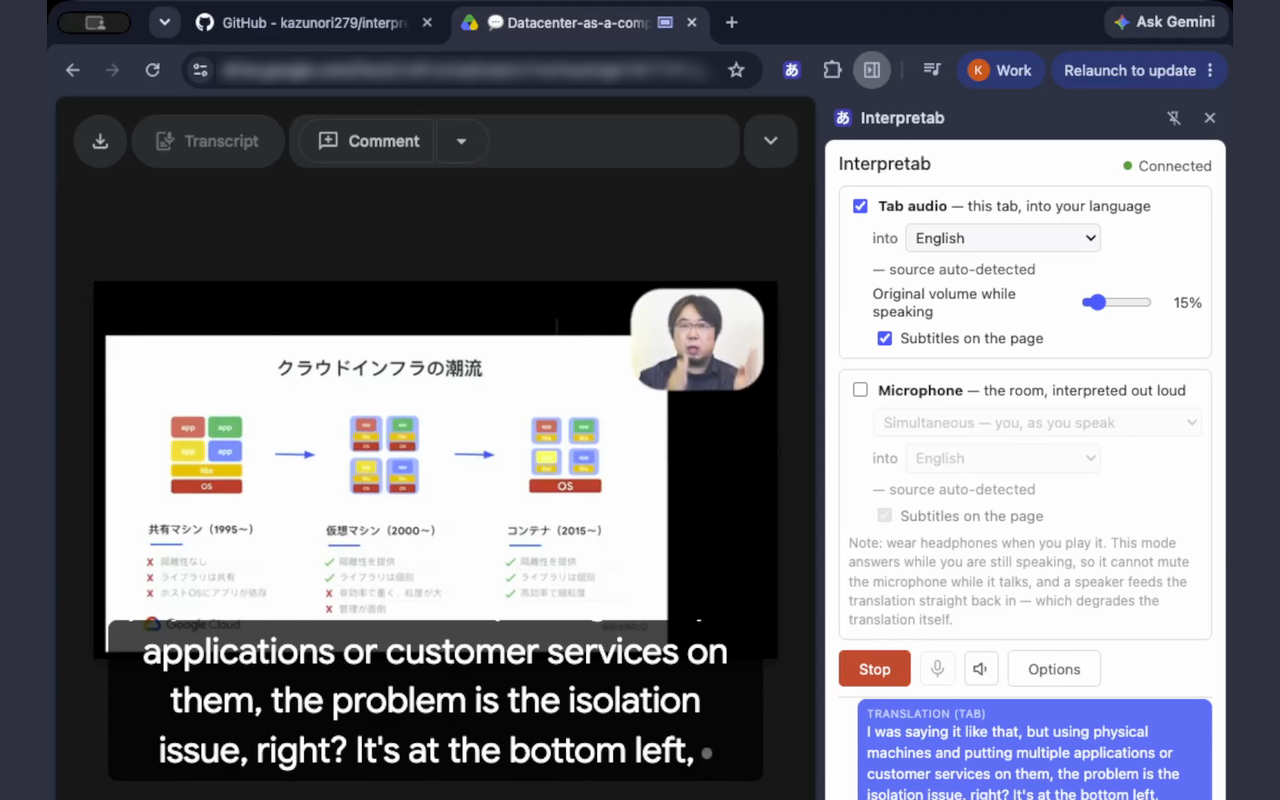
Task: Toggle Tab audio Subtitles on the page
Action: point(885,338)
